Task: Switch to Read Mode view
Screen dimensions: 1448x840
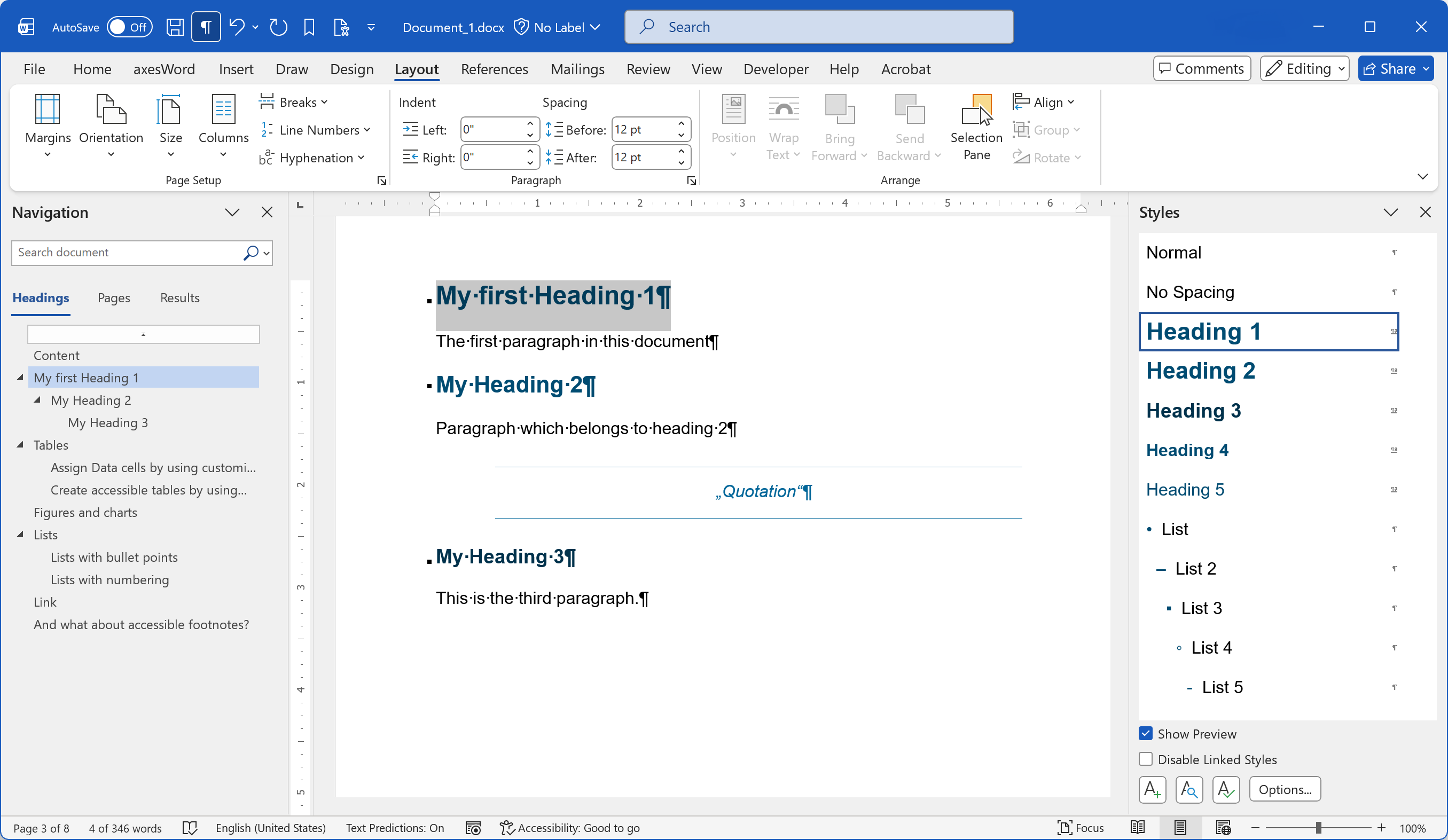Action: click(x=1137, y=828)
